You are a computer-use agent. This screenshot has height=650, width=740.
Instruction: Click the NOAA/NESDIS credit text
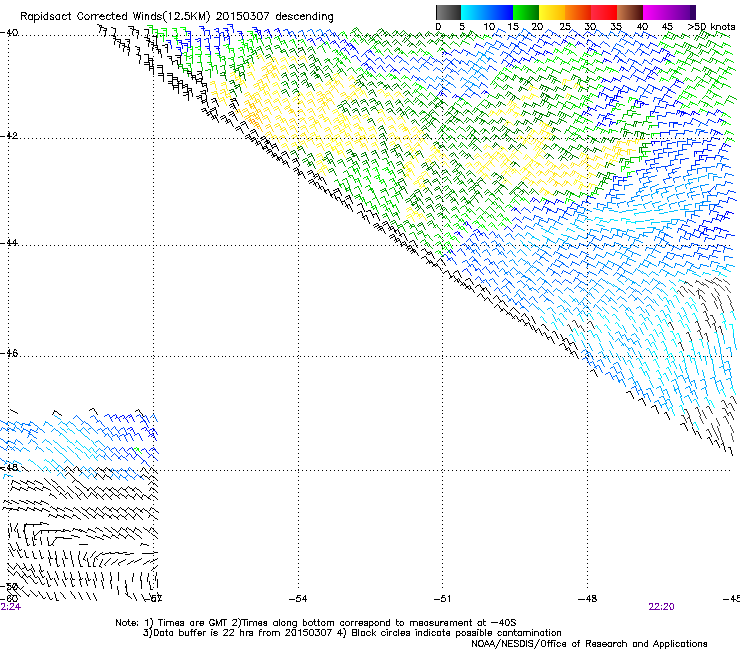pos(589,644)
